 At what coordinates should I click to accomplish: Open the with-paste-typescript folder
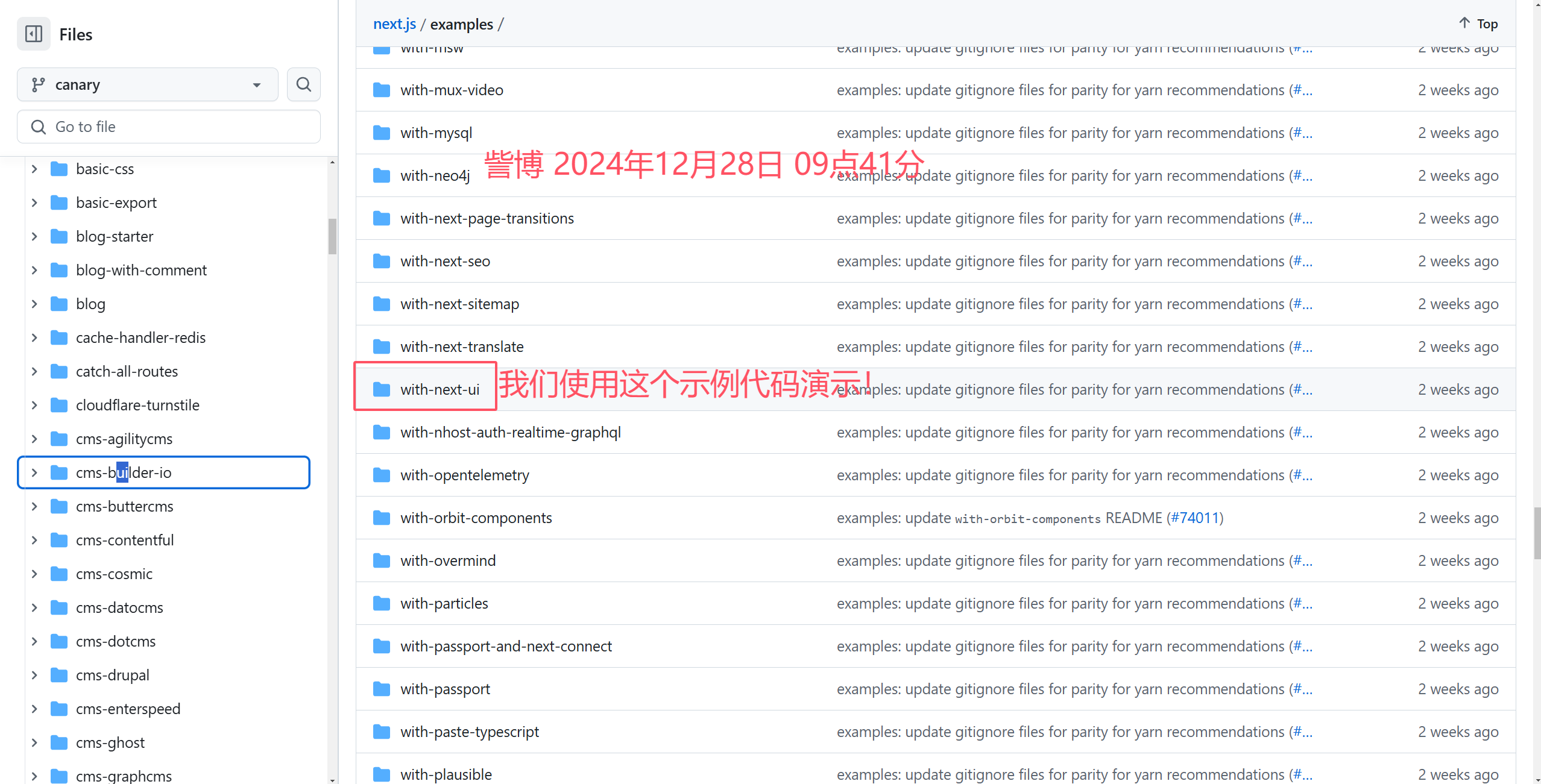[470, 732]
